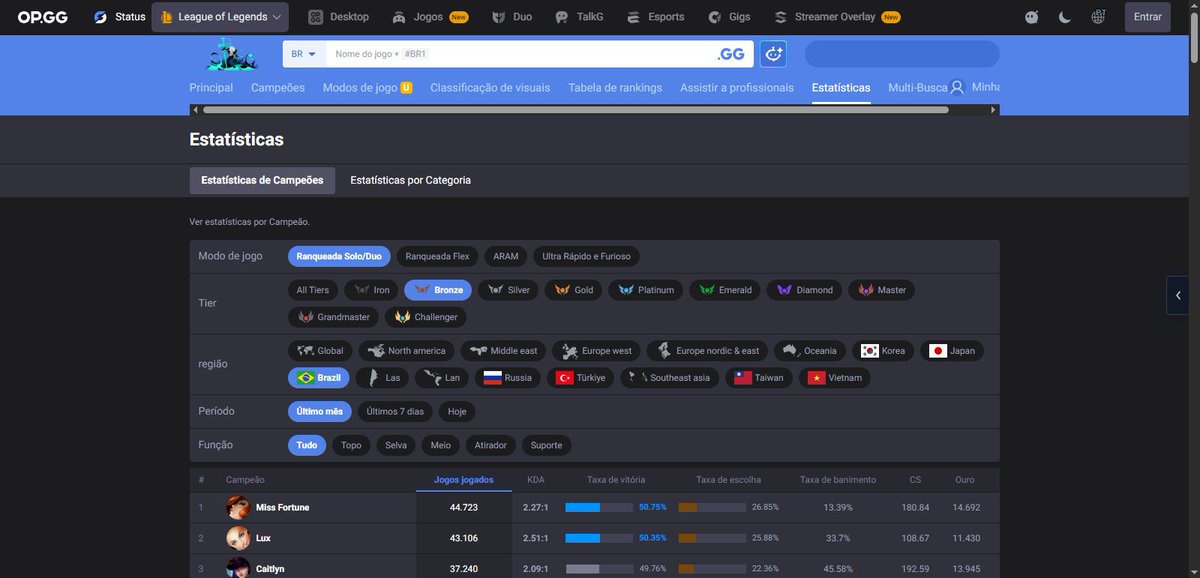
Task: Select the Global region
Action: [320, 351]
